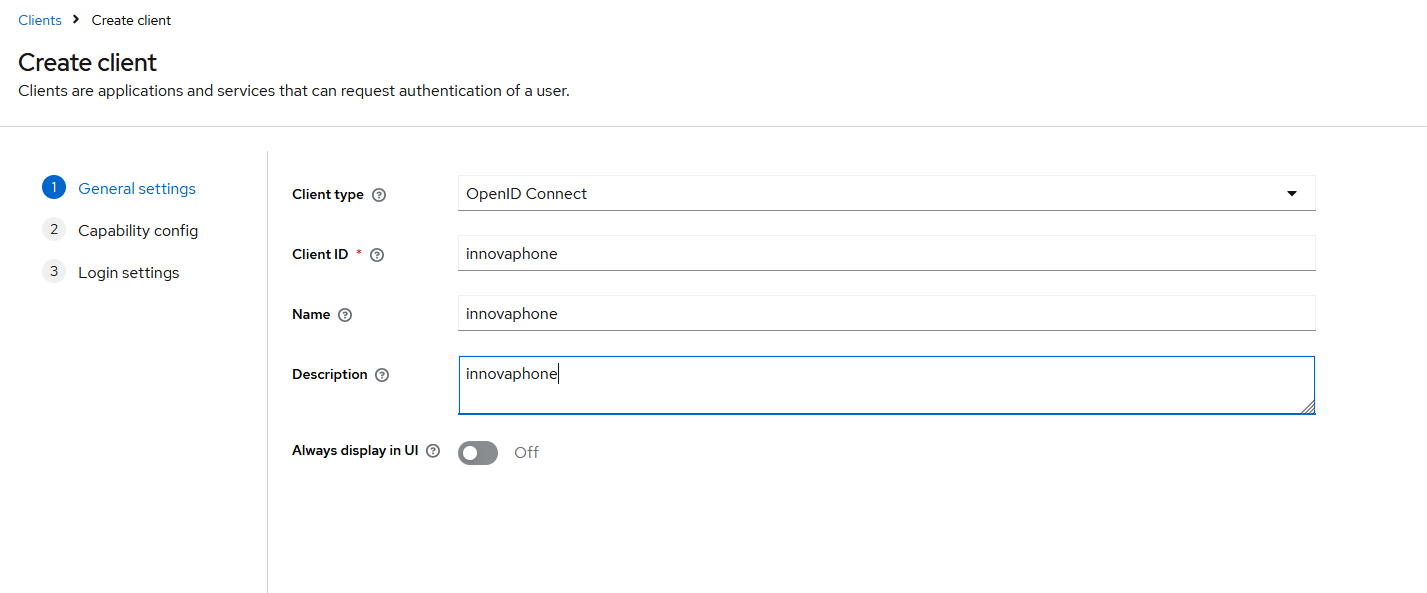This screenshot has width=1427, height=593.
Task: Click the OpenID Connect dropdown arrow
Action: 1292,194
